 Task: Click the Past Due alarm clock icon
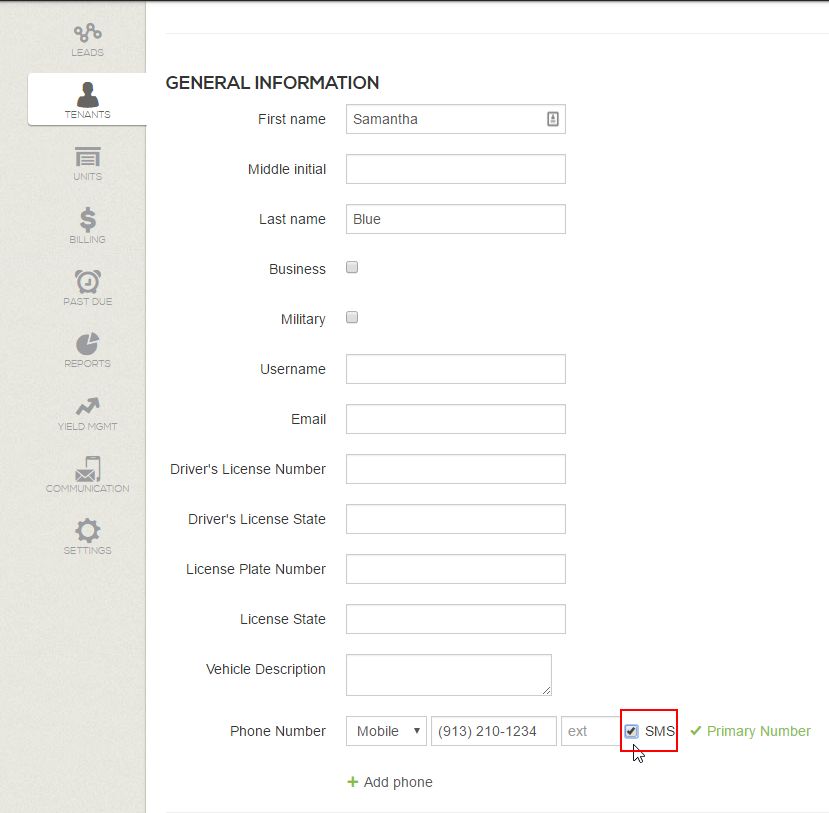click(x=87, y=283)
